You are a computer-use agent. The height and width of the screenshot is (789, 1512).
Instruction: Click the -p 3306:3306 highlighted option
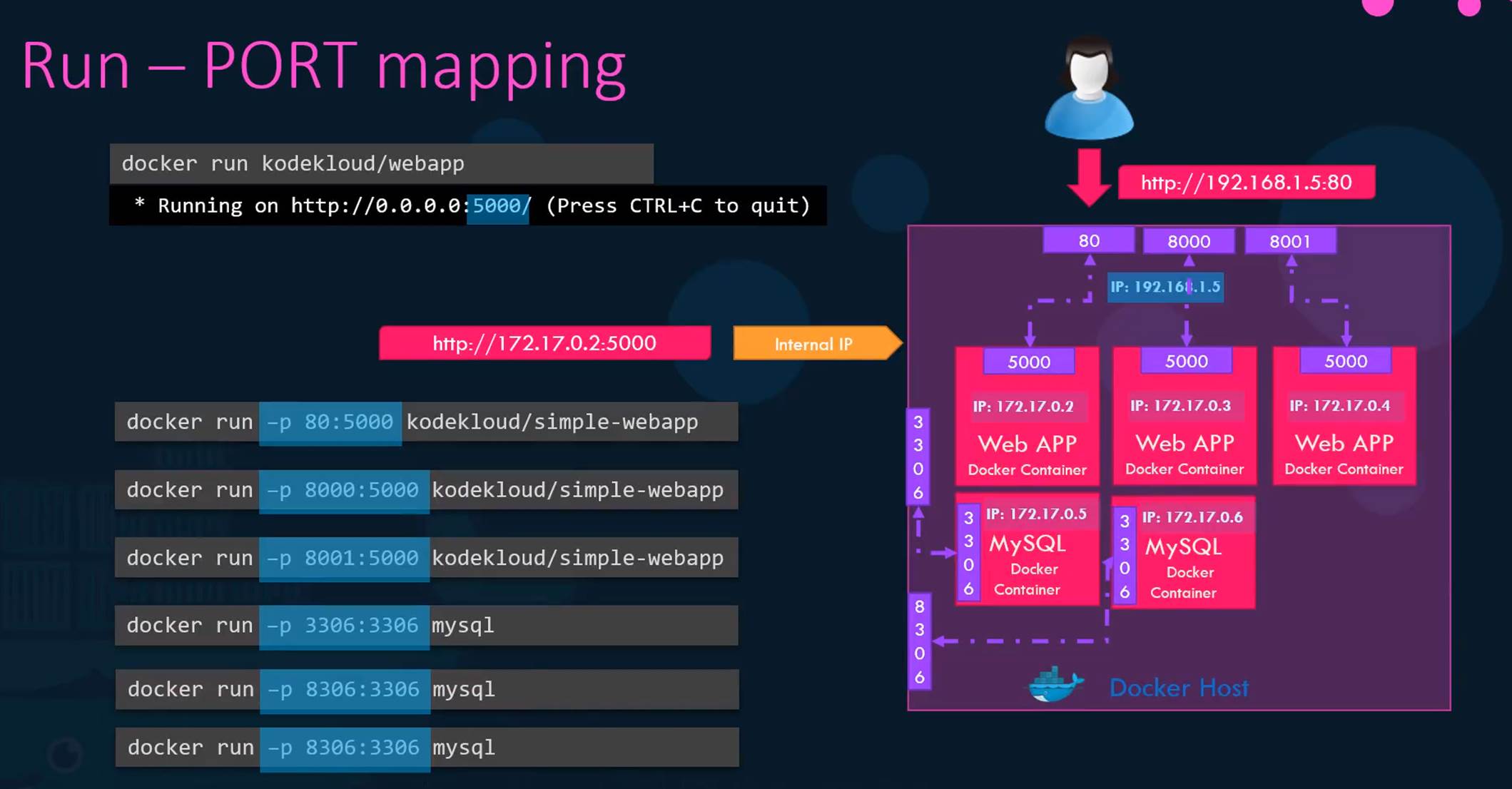(344, 626)
